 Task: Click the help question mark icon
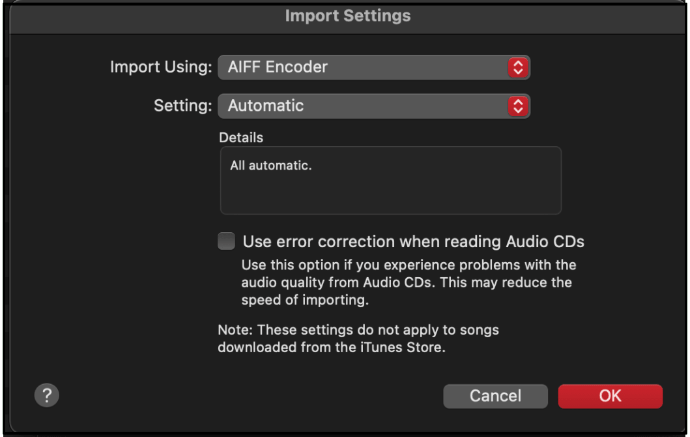pos(46,395)
